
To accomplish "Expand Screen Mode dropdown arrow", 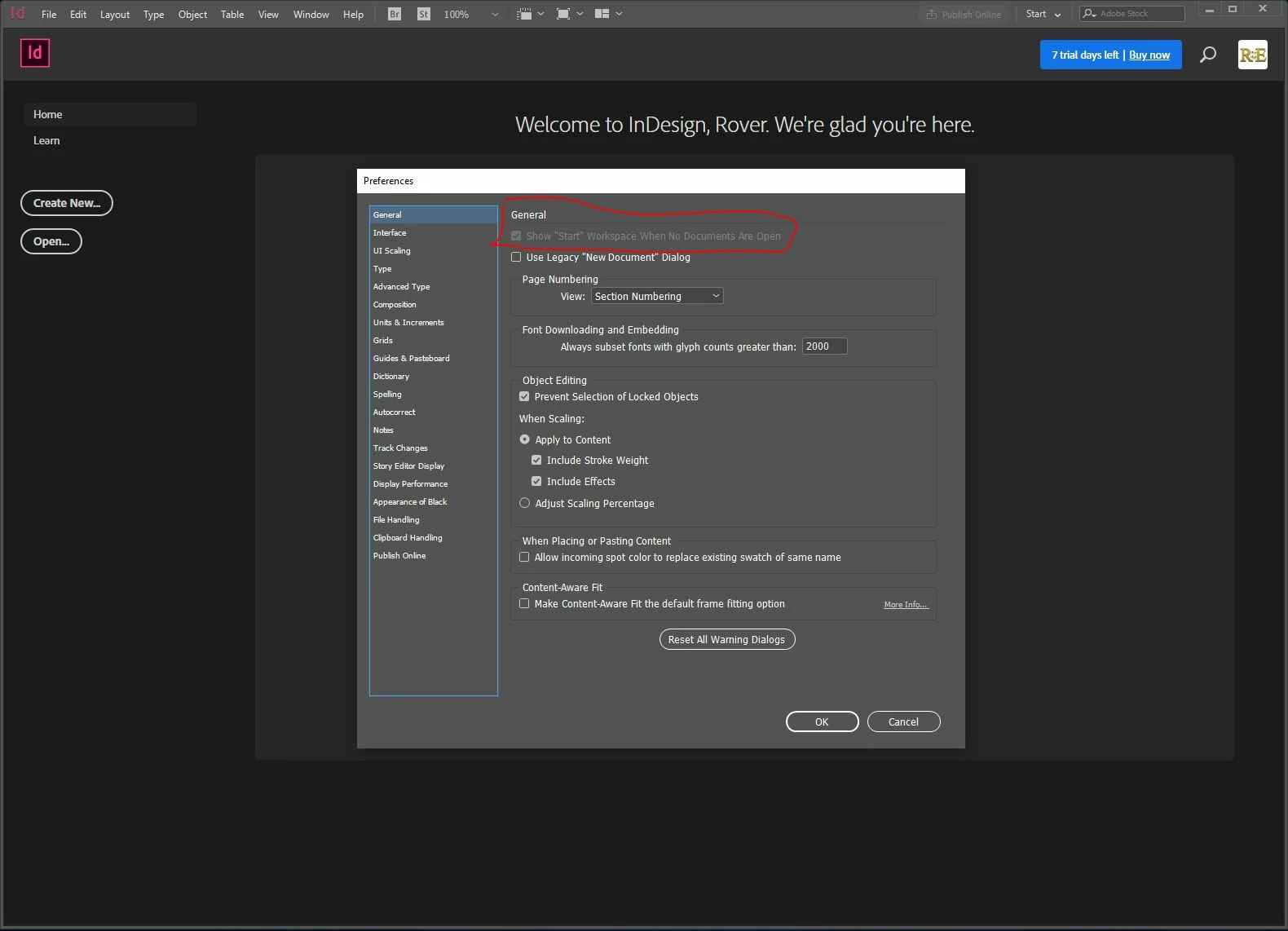I will click(x=580, y=14).
